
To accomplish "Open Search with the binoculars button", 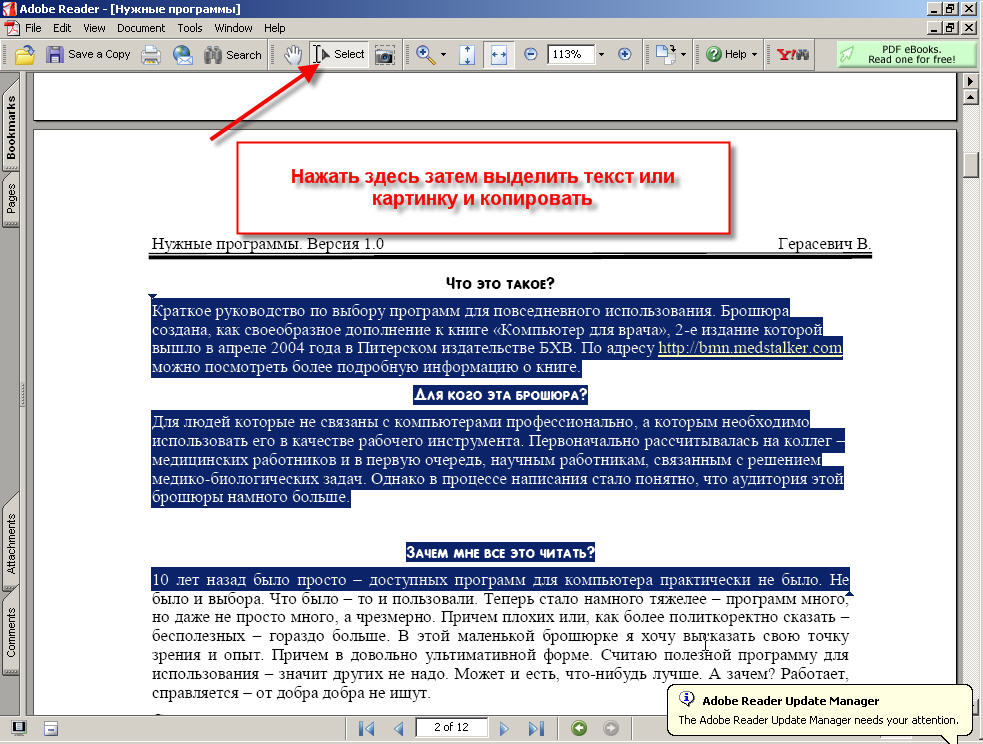I will (233, 55).
